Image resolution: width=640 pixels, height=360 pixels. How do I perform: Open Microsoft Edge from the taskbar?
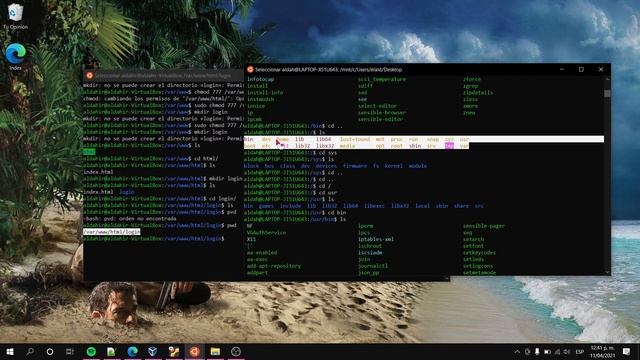pyautogui.click(x=132, y=351)
